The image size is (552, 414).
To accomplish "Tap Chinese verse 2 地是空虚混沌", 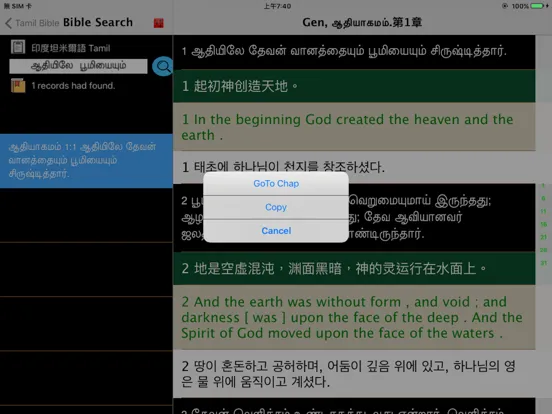I will [354, 269].
